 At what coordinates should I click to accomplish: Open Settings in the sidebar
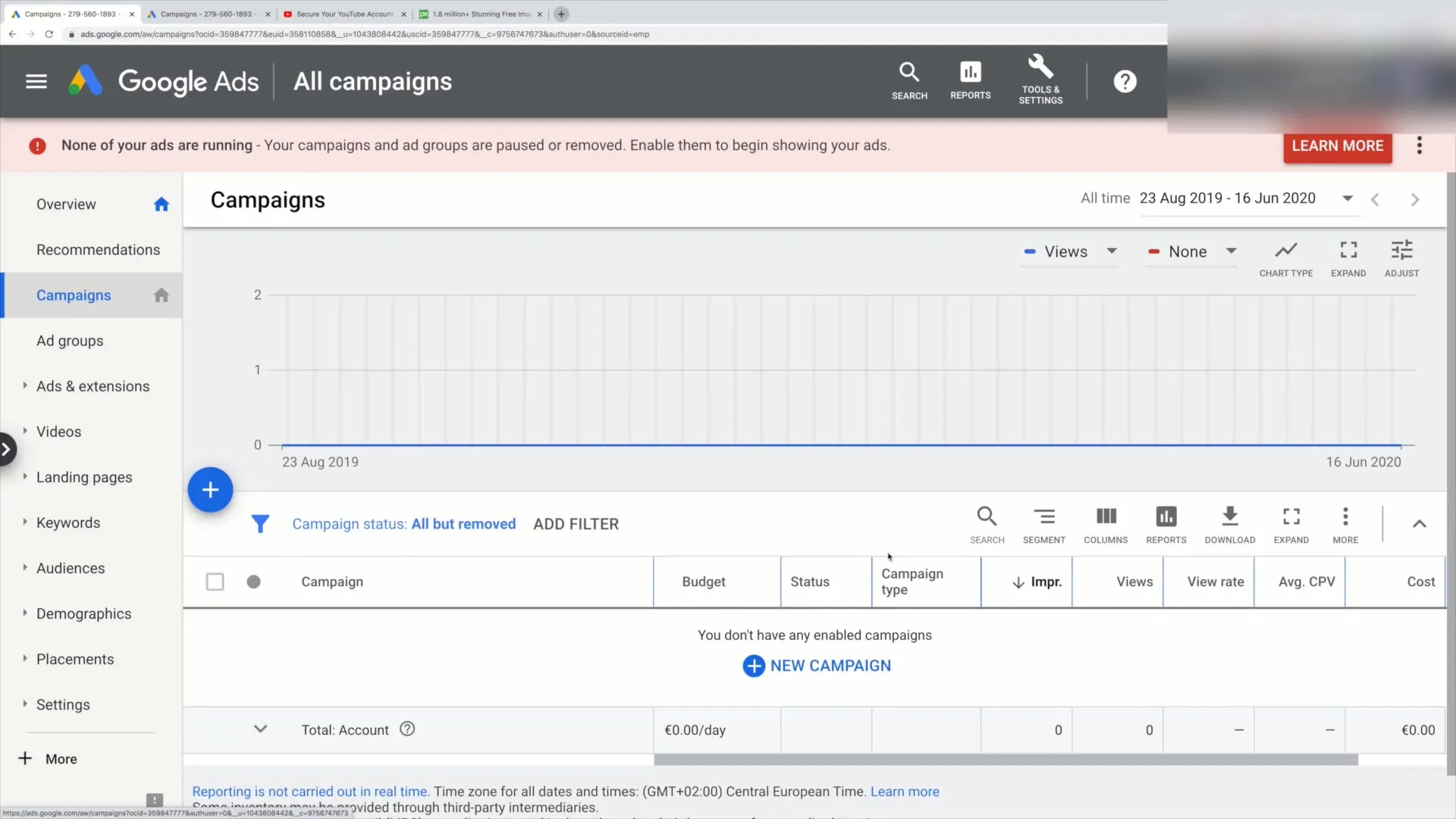[x=63, y=704]
